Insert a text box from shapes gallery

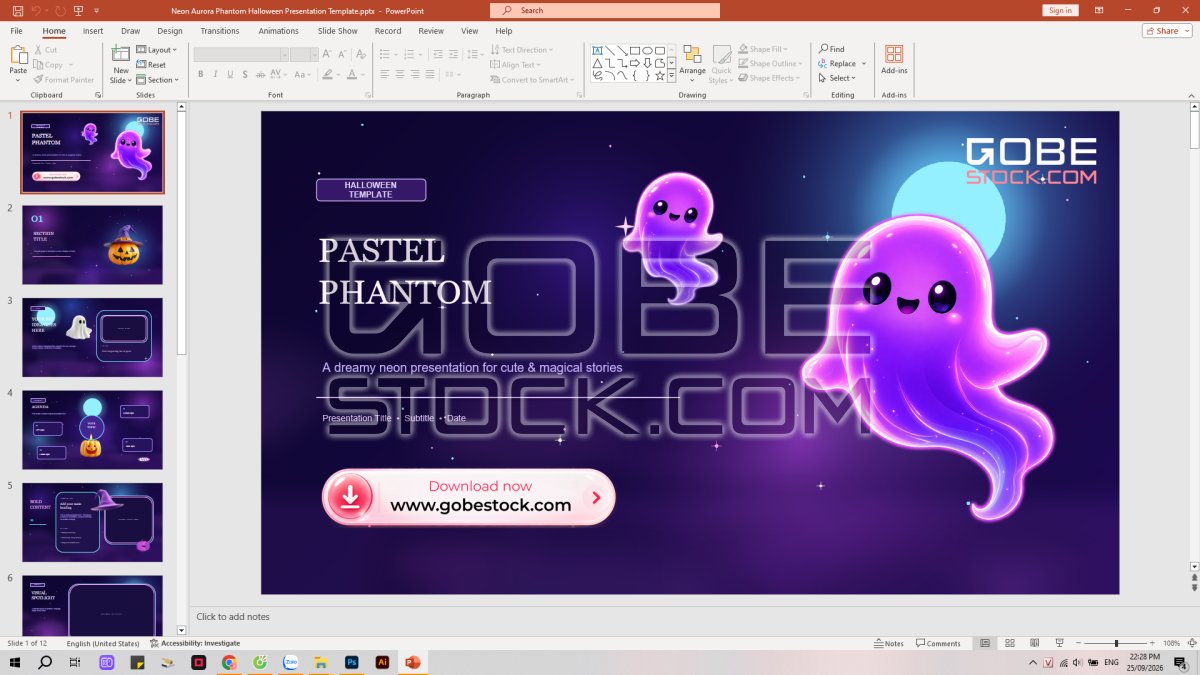(x=597, y=50)
